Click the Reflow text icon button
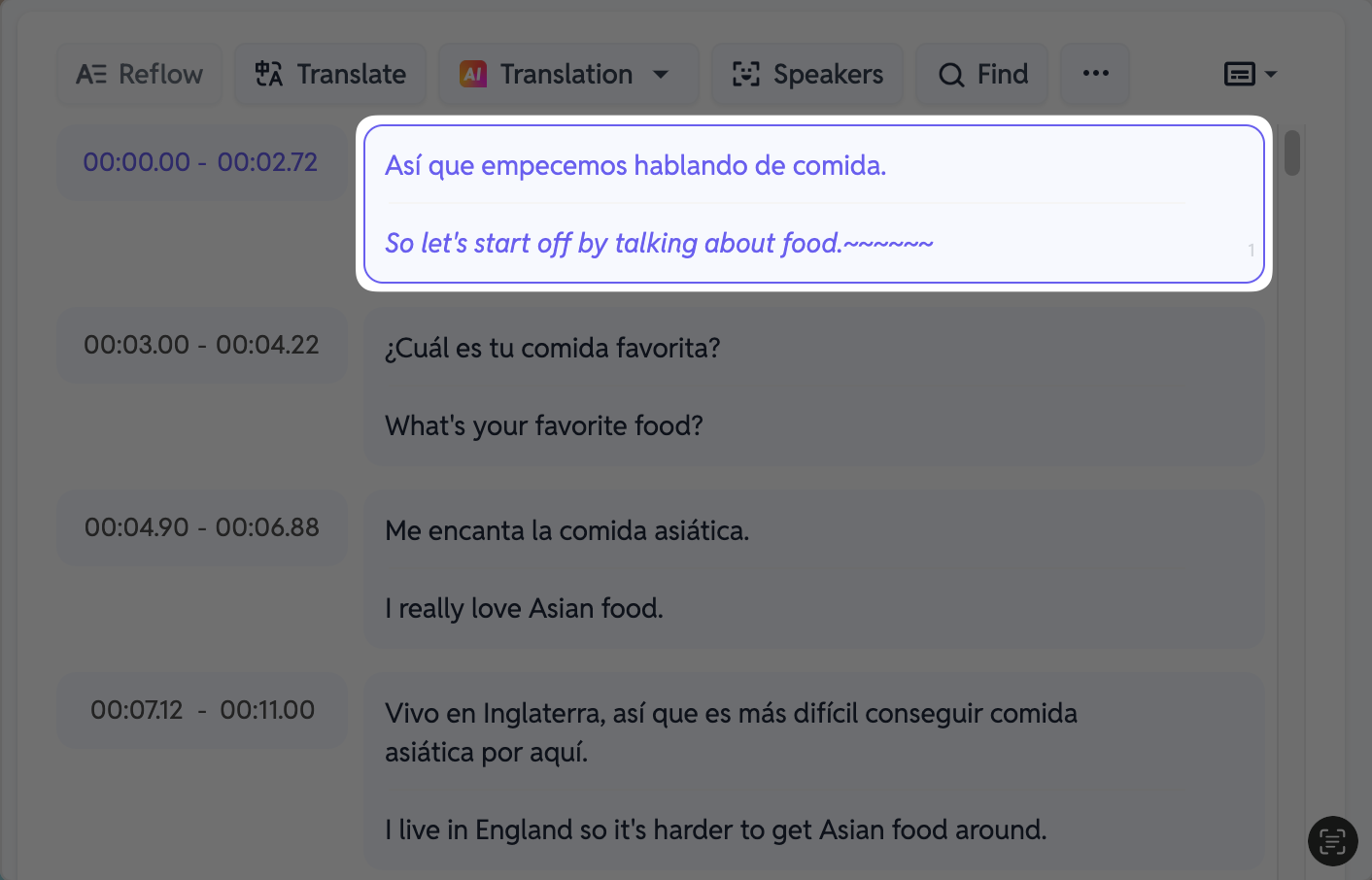The image size is (1372, 880). (x=140, y=74)
